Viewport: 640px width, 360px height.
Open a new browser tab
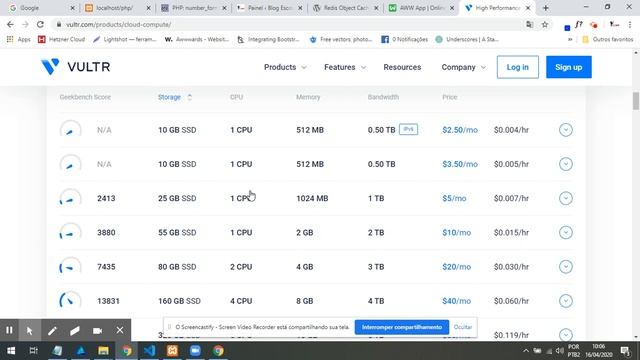click(546, 8)
